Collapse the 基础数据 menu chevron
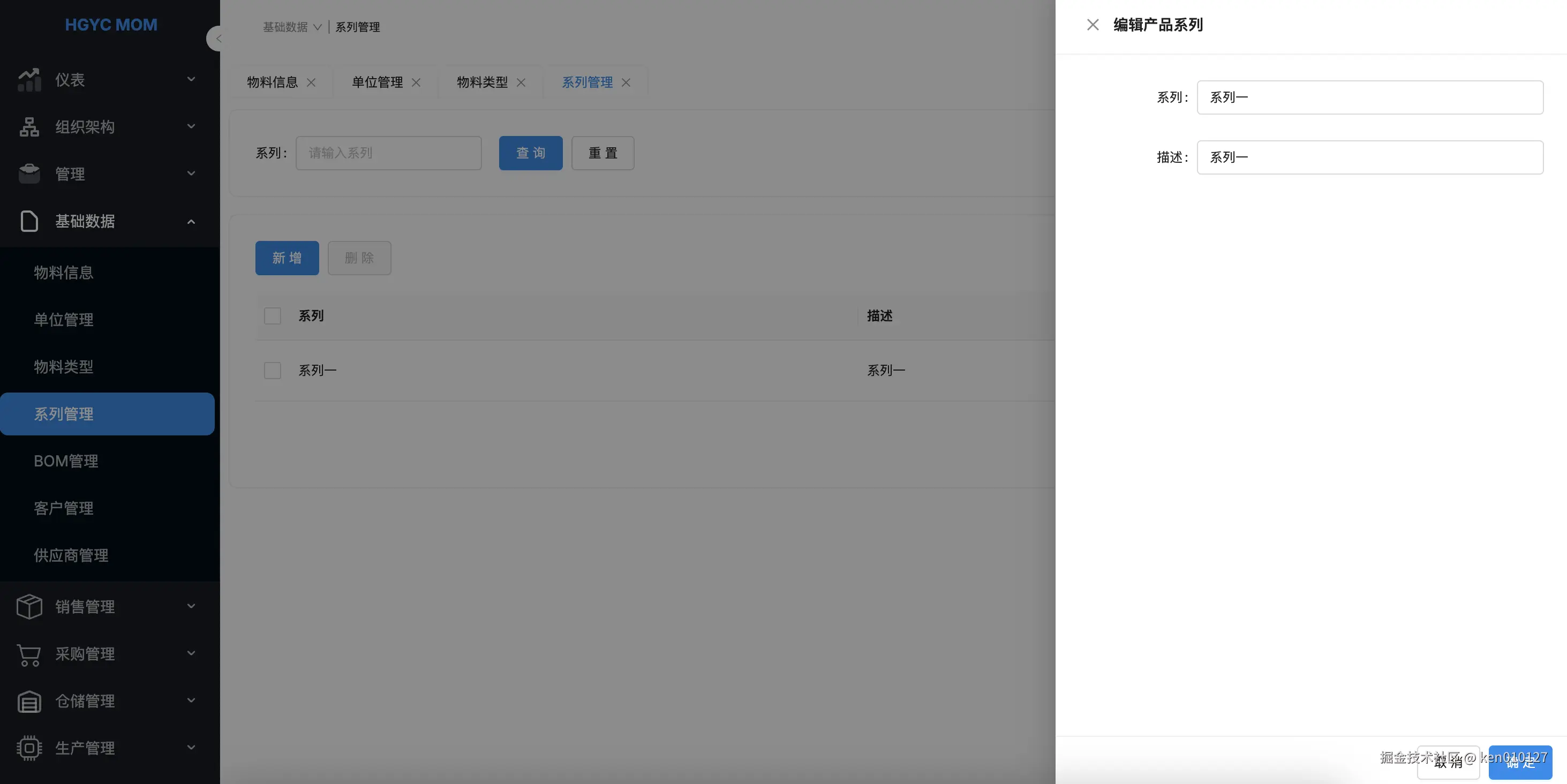Image resolution: width=1567 pixels, height=784 pixels. pos(191,221)
